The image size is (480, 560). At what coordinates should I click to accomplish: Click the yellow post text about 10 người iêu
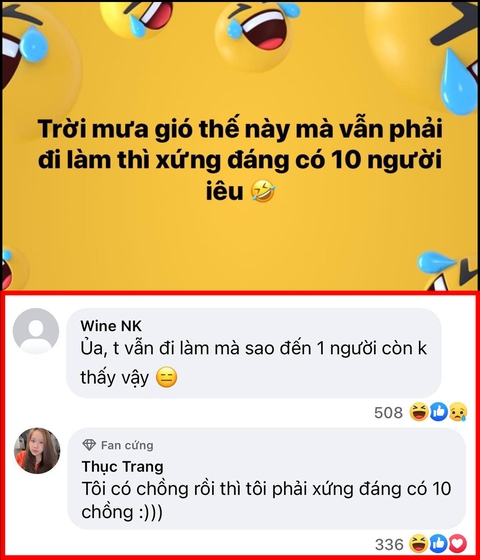(x=240, y=160)
